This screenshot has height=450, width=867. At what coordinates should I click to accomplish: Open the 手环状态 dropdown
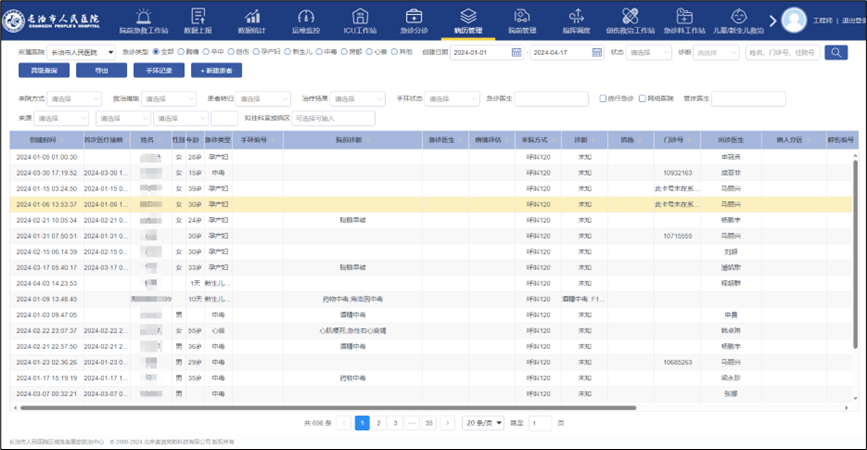pyautogui.click(x=452, y=99)
